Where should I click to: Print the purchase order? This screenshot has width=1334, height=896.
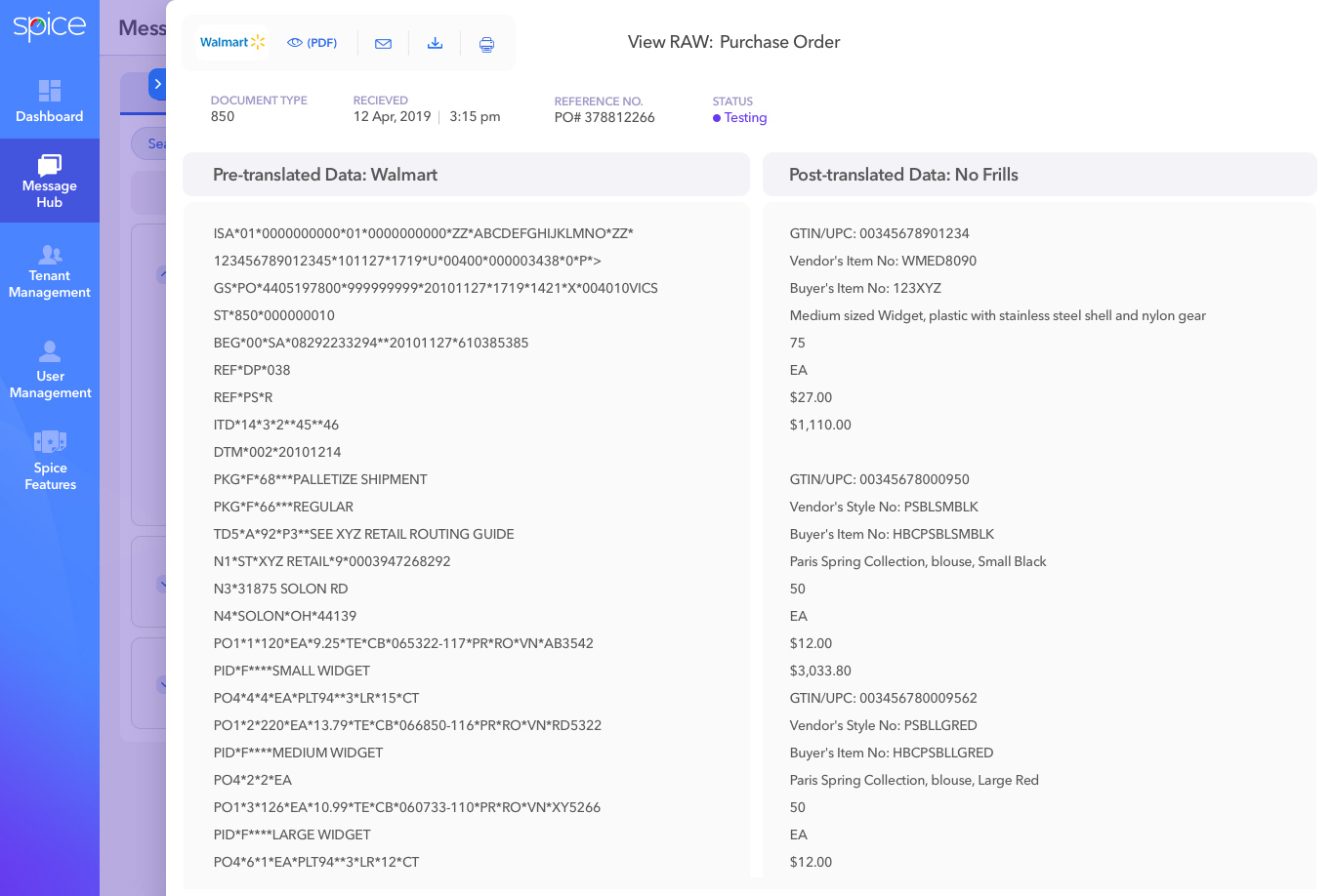pyautogui.click(x=486, y=43)
